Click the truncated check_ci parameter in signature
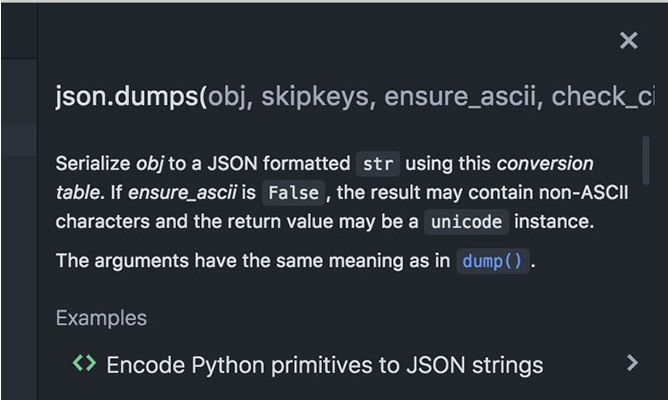Image resolution: width=668 pixels, height=400 pixels. coord(603,97)
